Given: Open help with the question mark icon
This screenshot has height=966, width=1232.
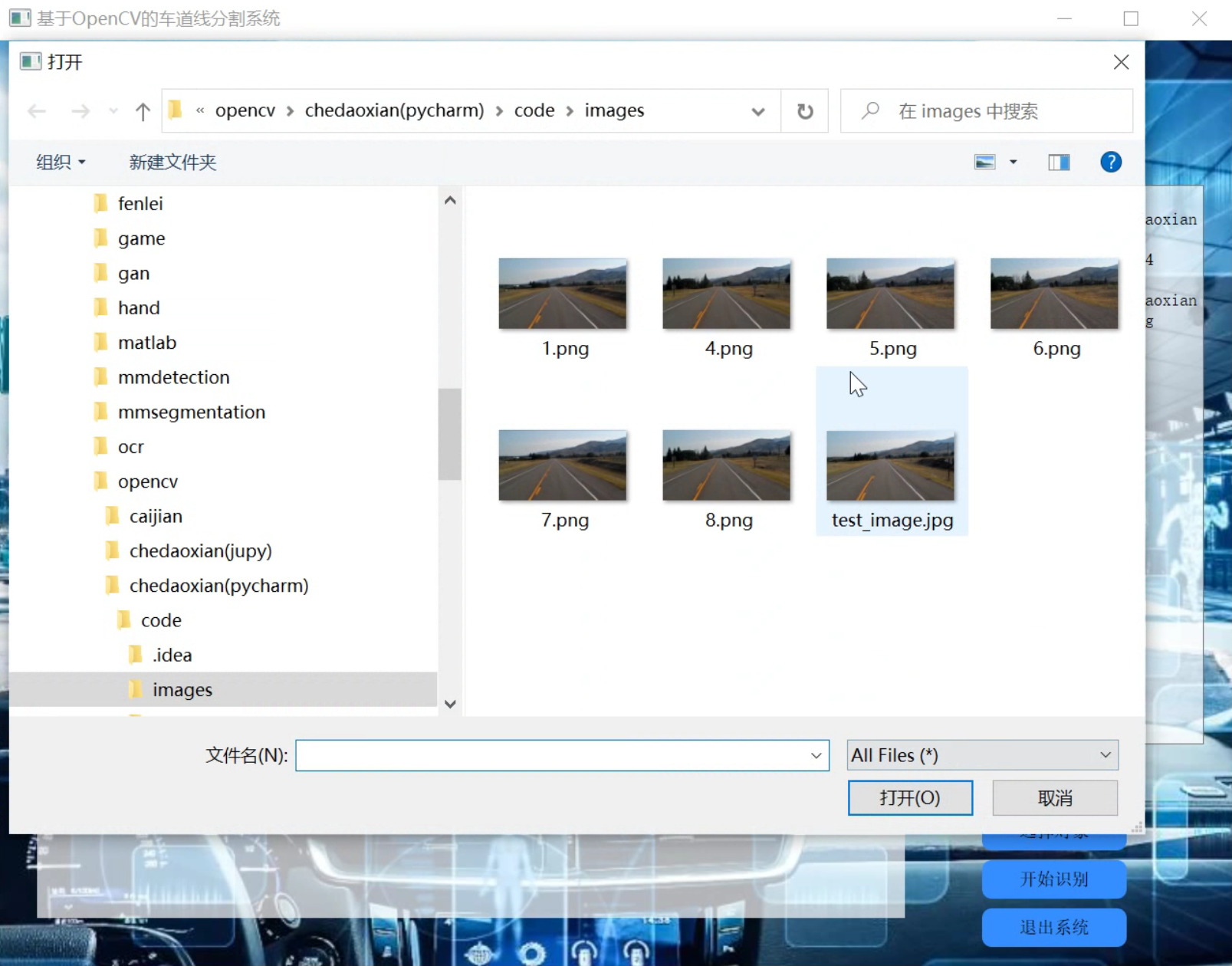Looking at the screenshot, I should pyautogui.click(x=1111, y=162).
